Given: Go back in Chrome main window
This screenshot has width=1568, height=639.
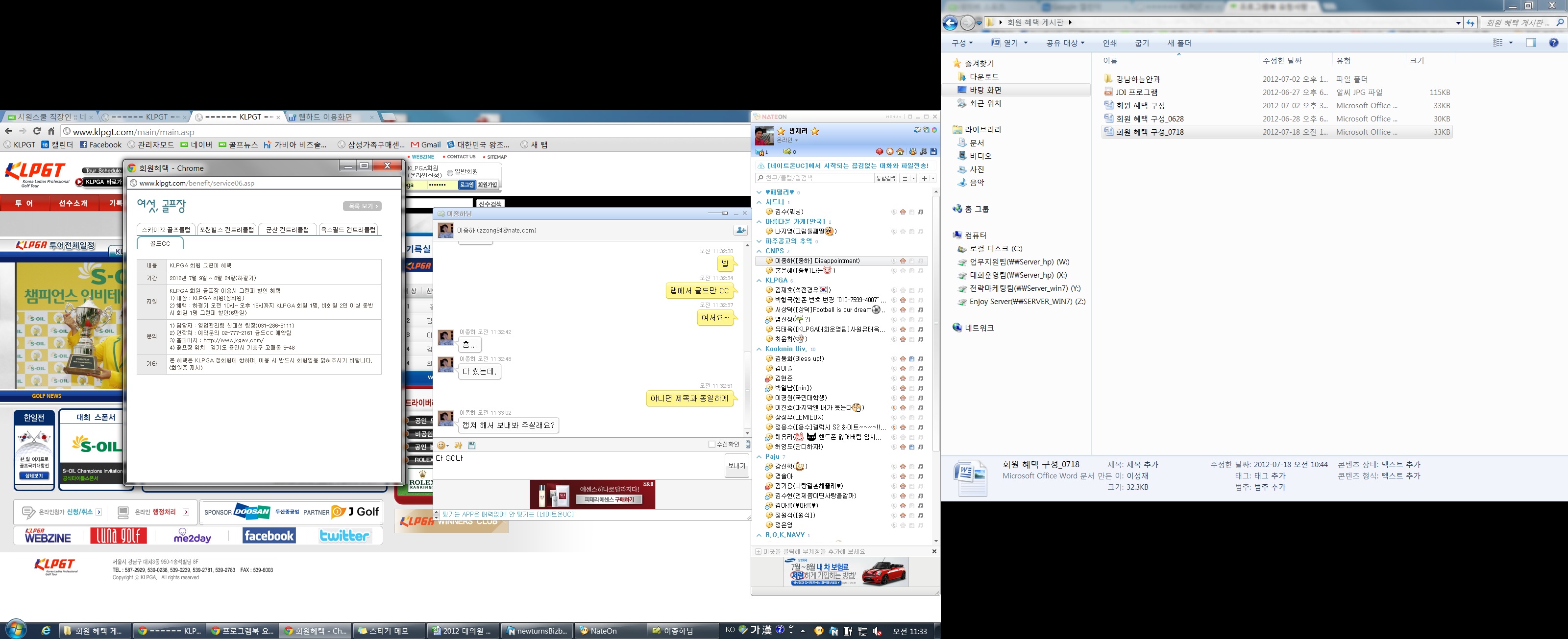Looking at the screenshot, I should pyautogui.click(x=8, y=131).
